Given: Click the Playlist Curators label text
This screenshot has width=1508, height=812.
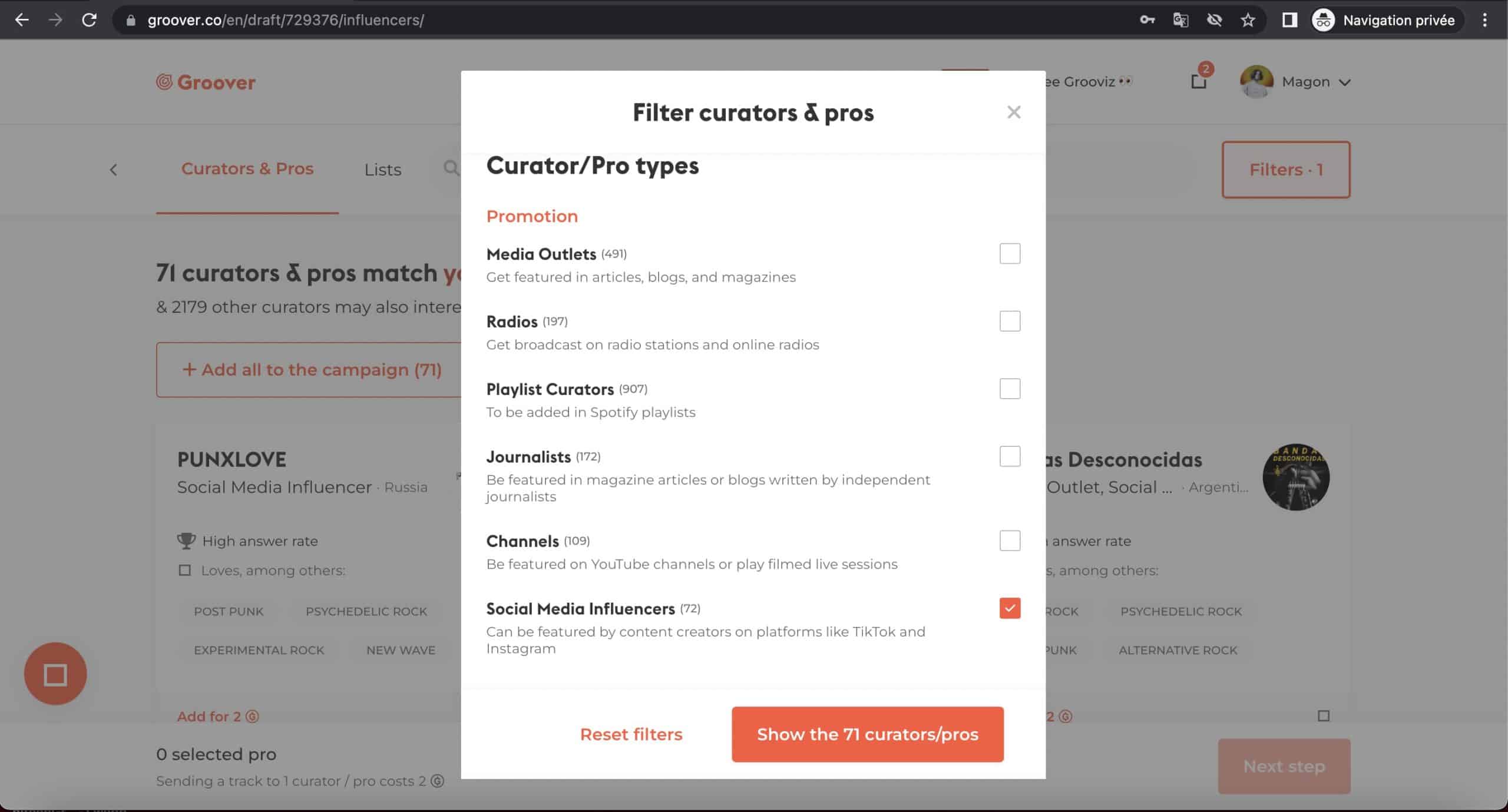Looking at the screenshot, I should [550, 389].
